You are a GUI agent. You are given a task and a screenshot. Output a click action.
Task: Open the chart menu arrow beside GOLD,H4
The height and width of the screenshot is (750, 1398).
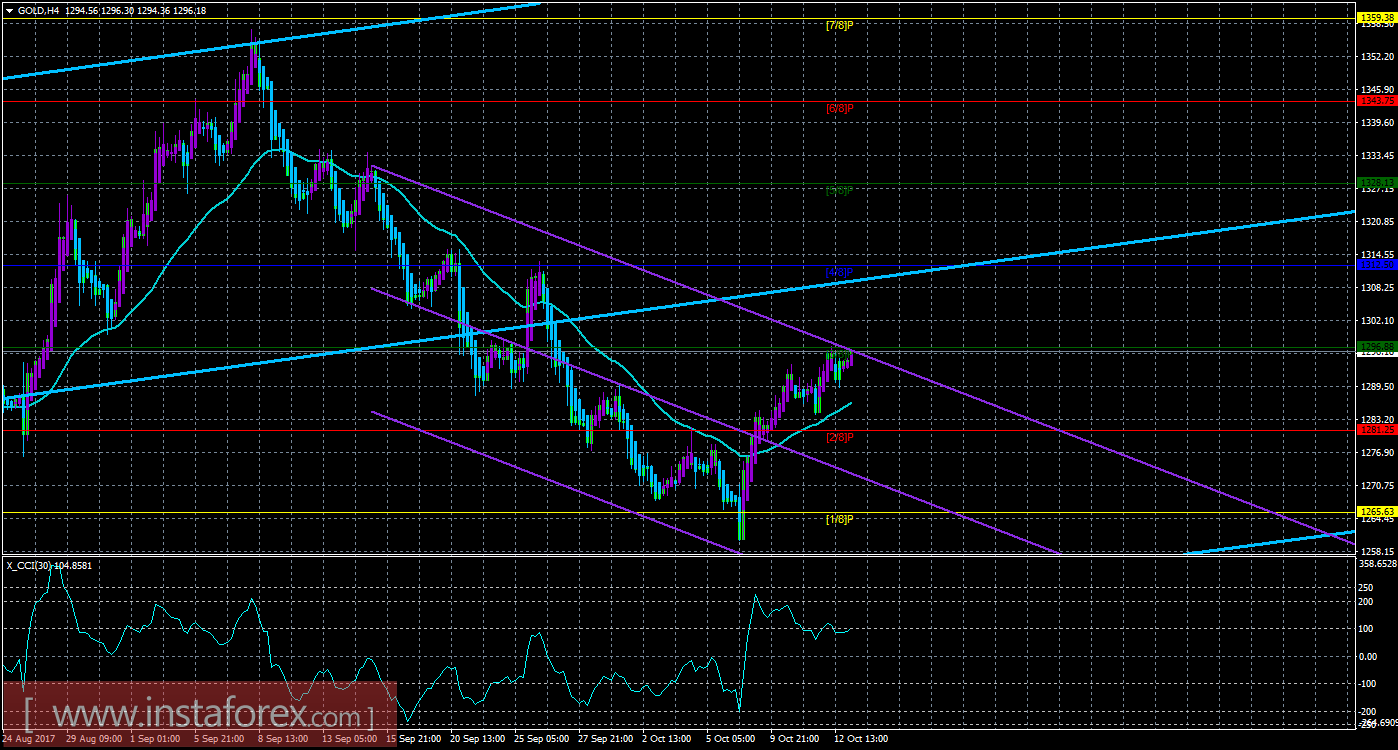[10, 10]
